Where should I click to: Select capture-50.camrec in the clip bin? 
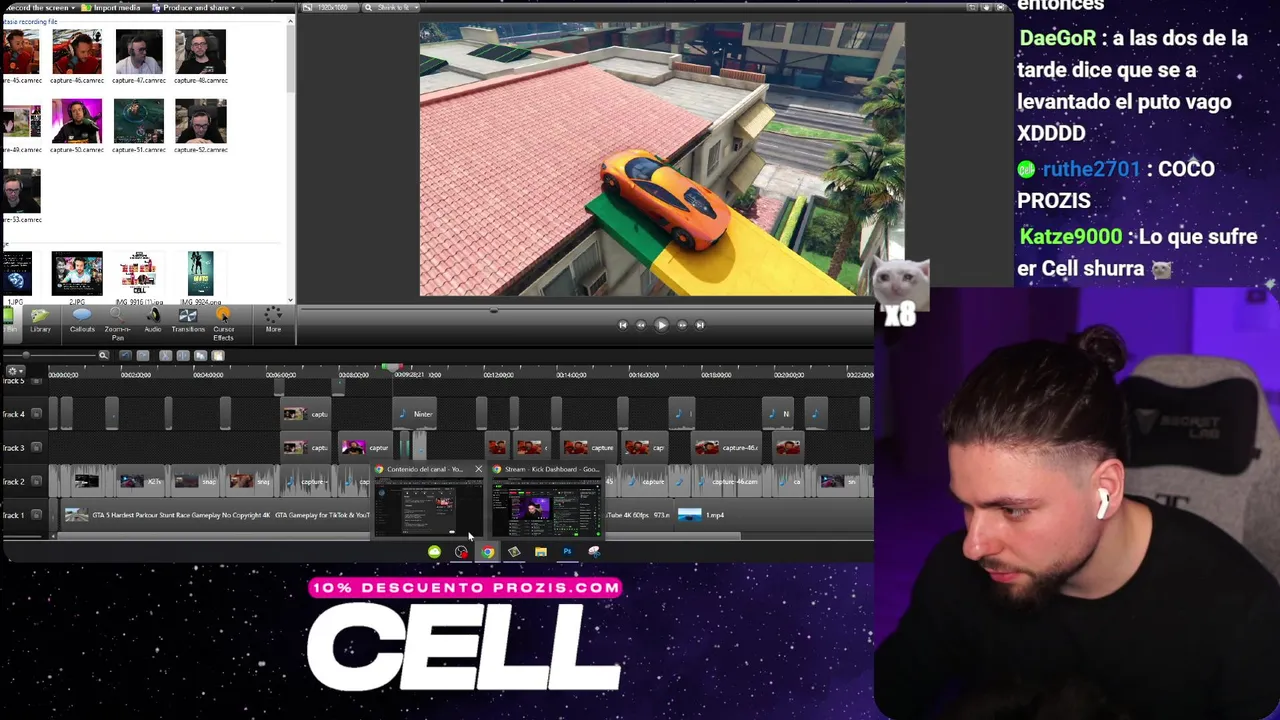pyautogui.click(x=77, y=126)
